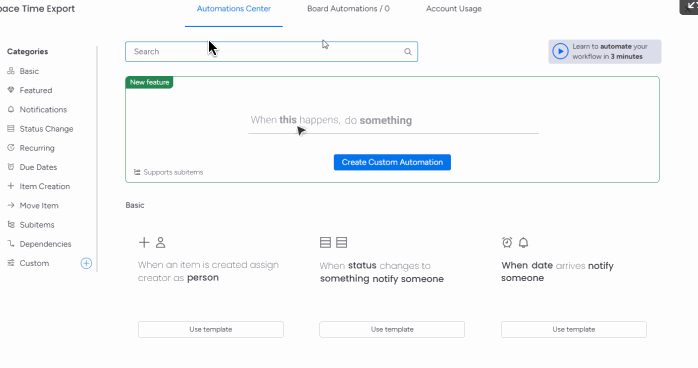Screen dimensions: 698x368
Task: Open the Automations Center tab
Action: point(234,9)
